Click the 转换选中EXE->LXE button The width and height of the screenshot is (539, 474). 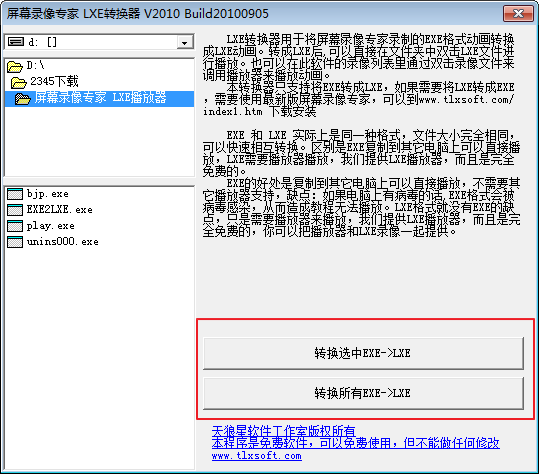click(x=363, y=353)
